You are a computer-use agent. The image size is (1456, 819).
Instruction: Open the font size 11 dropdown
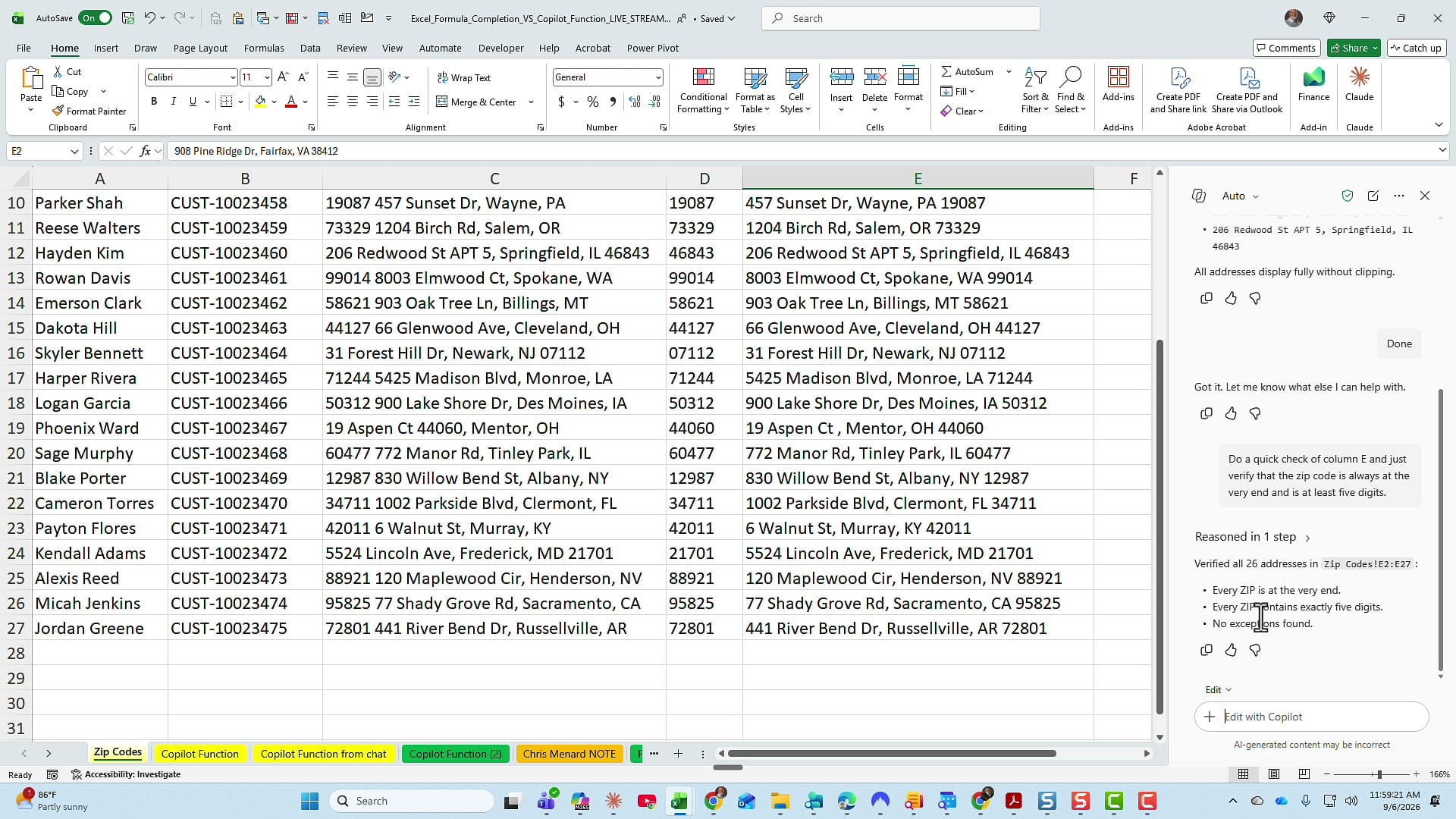click(x=267, y=77)
